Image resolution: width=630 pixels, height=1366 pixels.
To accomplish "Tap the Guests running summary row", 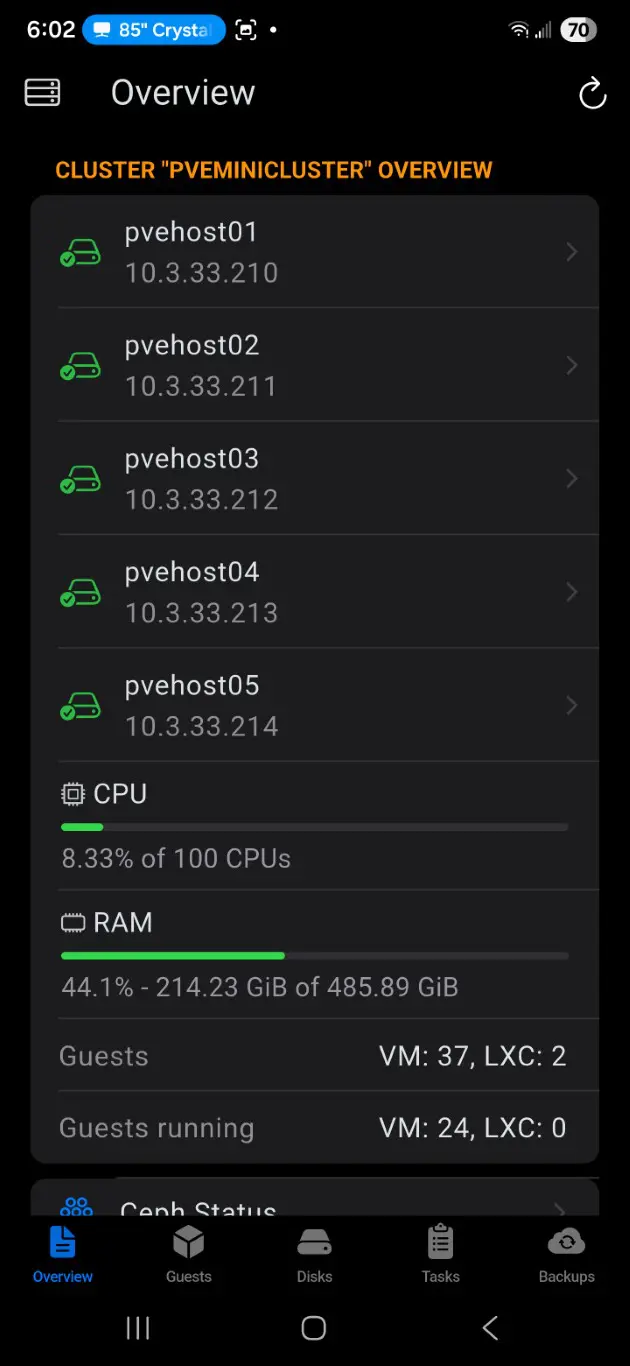I will (314, 1128).
